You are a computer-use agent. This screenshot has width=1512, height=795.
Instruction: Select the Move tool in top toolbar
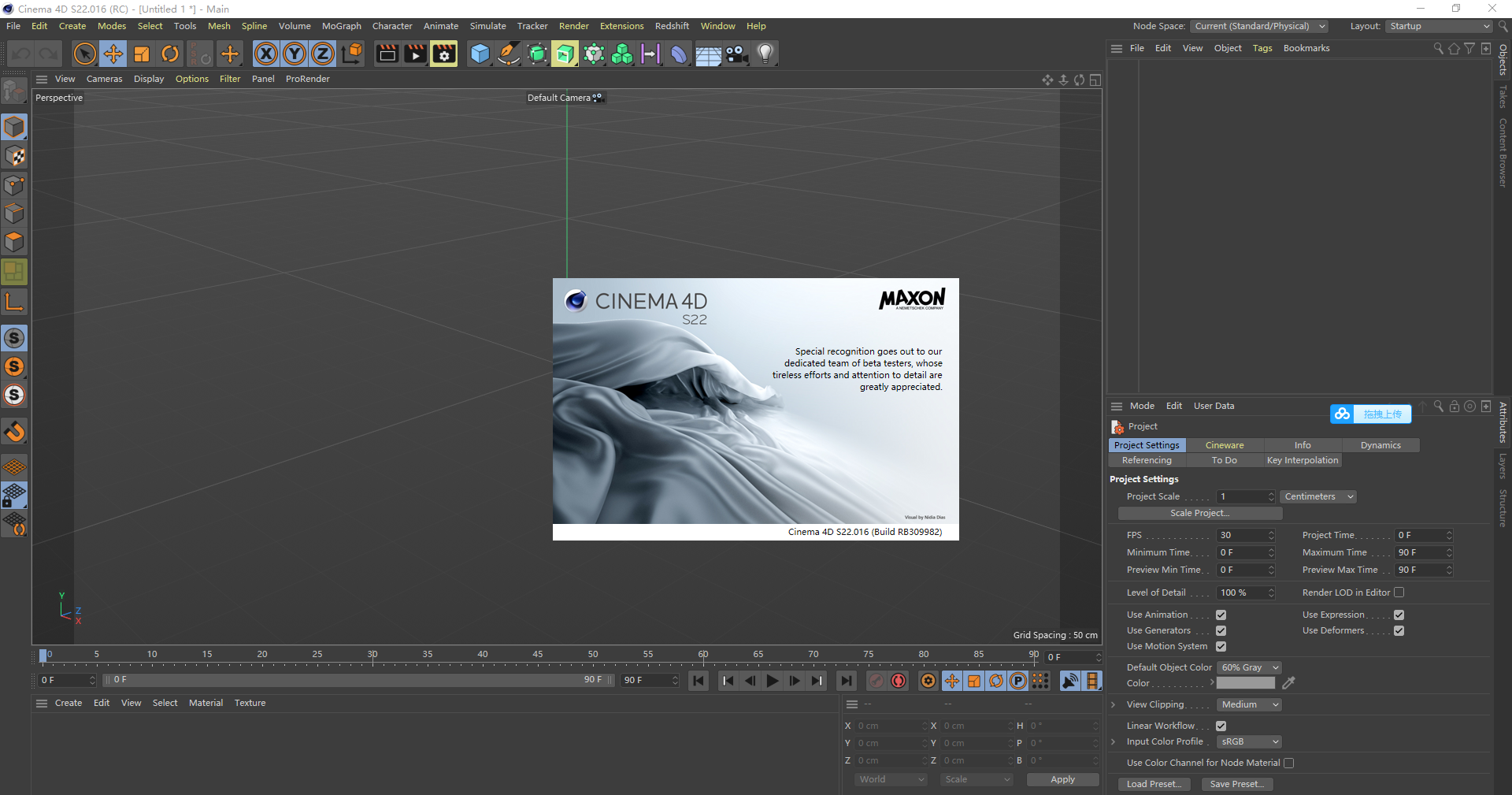point(113,54)
